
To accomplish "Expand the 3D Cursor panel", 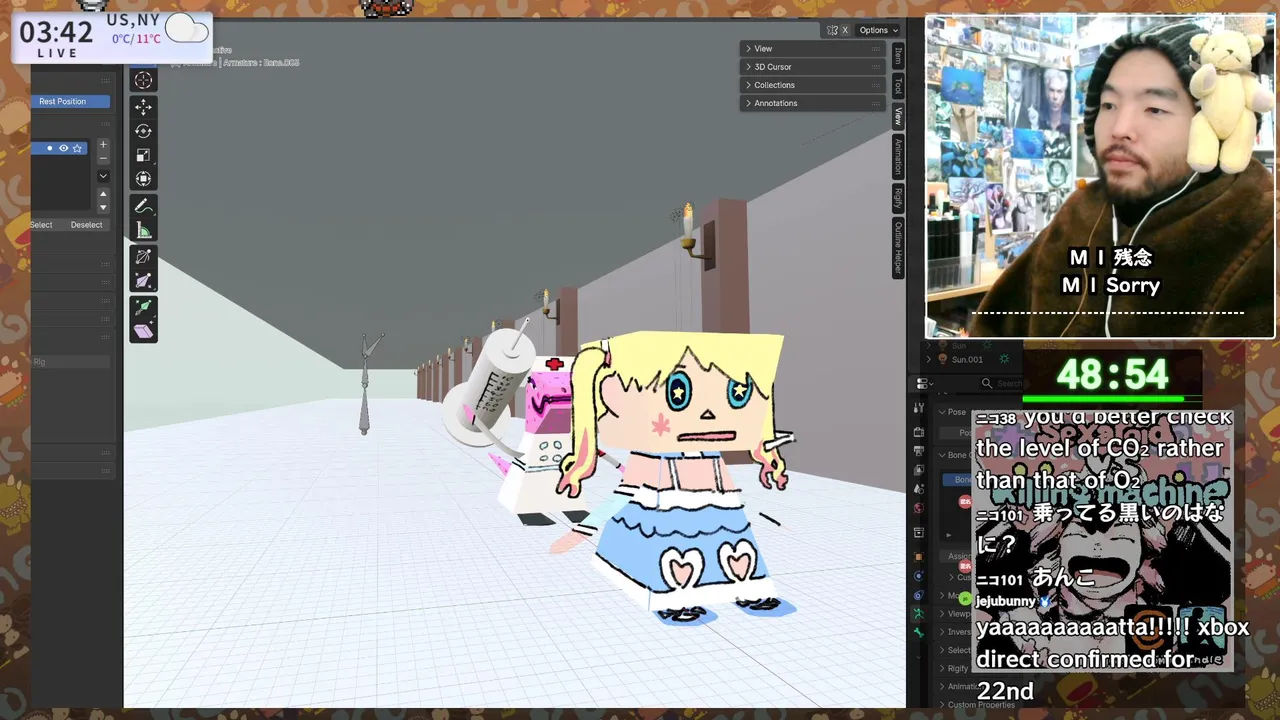I will [813, 67].
